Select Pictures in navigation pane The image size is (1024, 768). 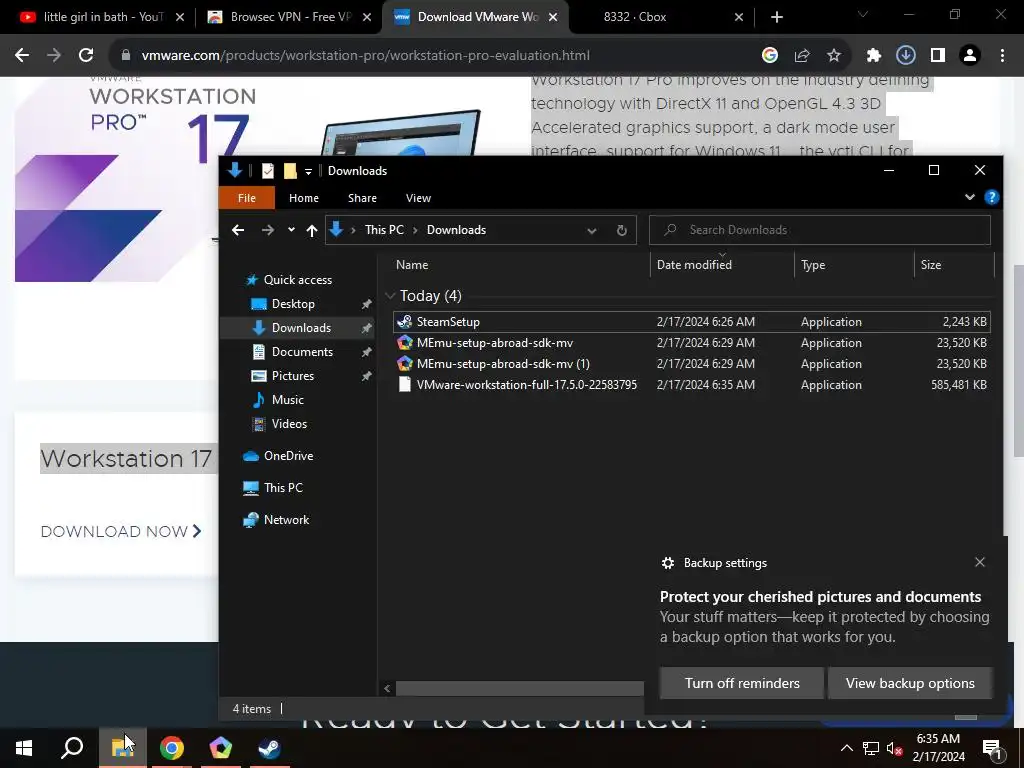click(293, 376)
